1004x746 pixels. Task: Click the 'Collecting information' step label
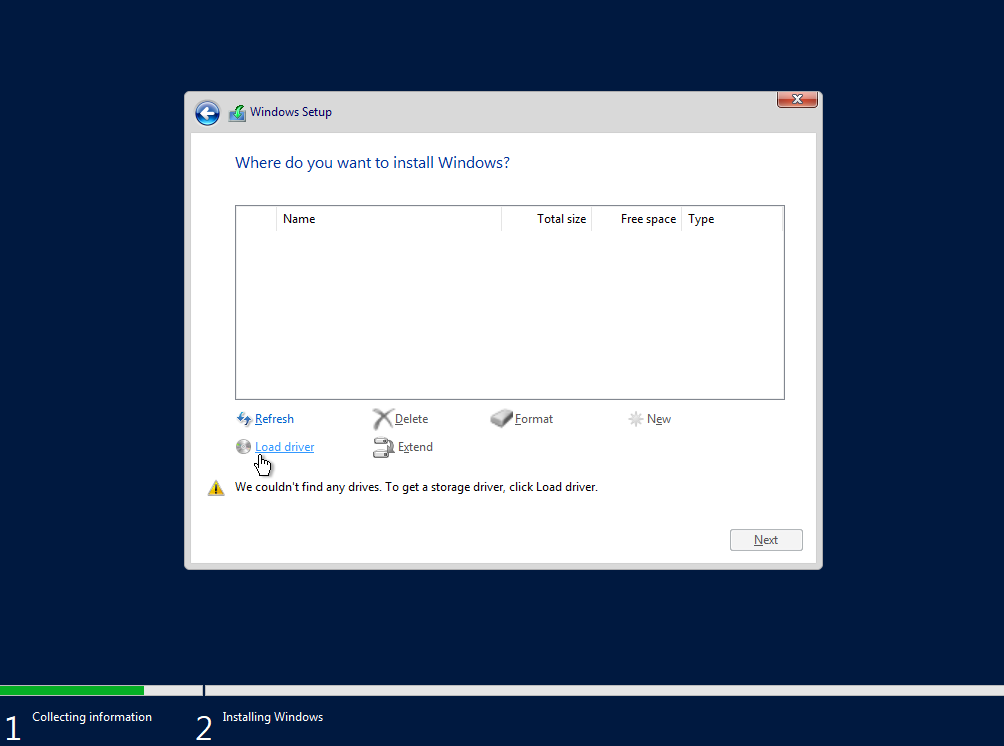(x=92, y=717)
